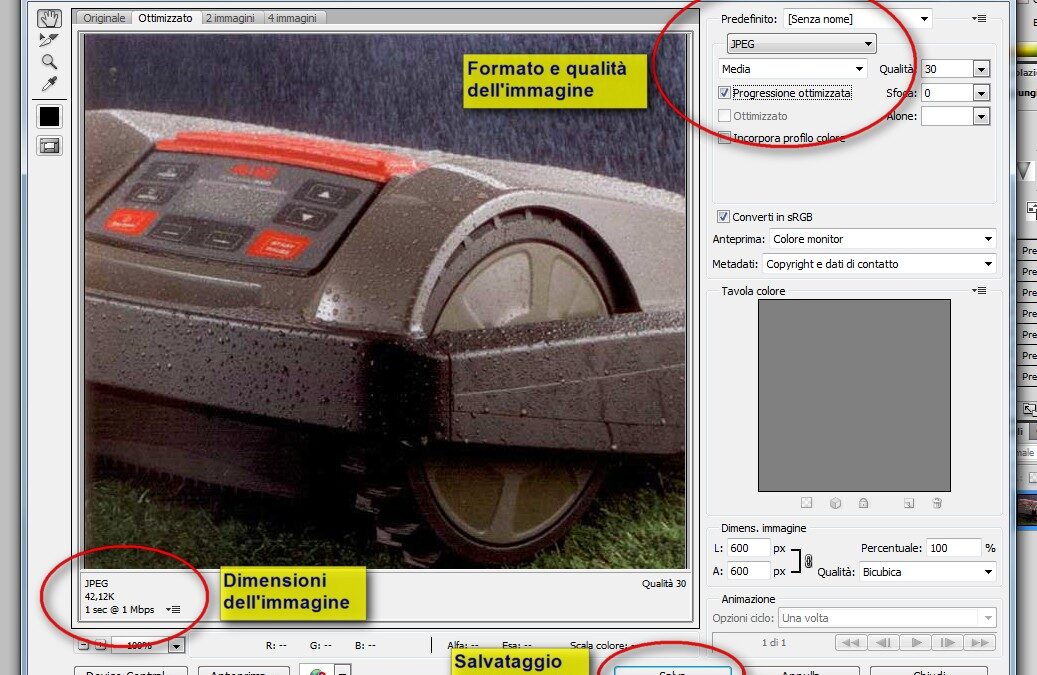Click map-to-transparent icon under color table
This screenshot has height=675, width=1037.
click(806, 503)
